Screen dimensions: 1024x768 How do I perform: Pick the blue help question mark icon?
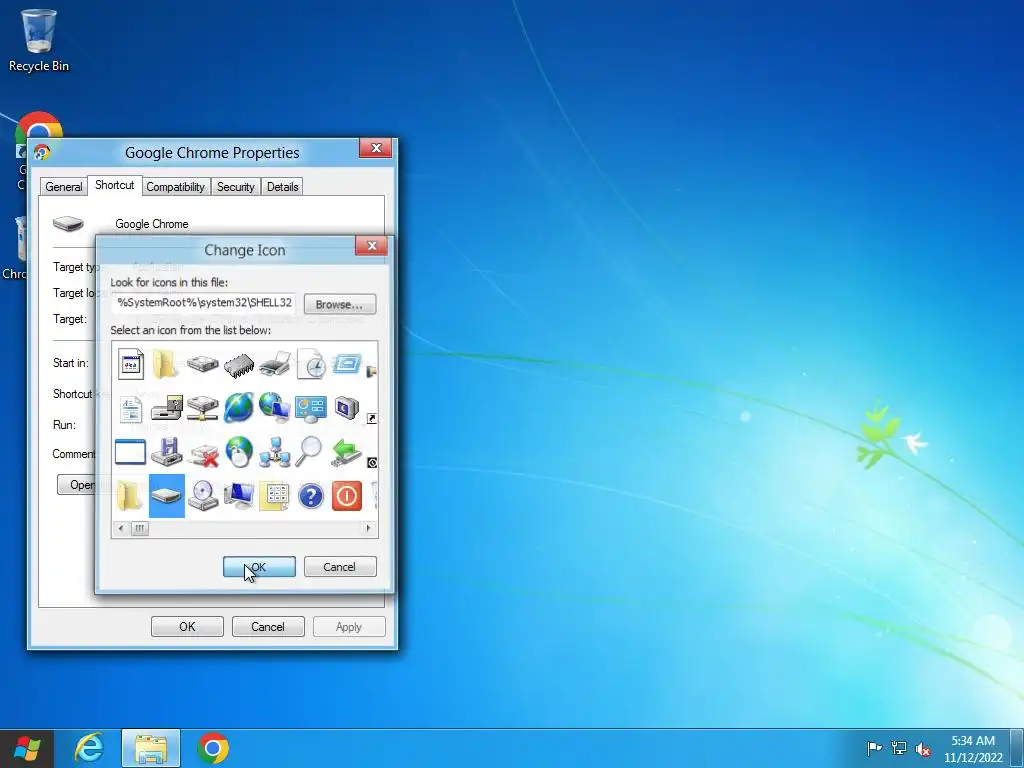(311, 496)
